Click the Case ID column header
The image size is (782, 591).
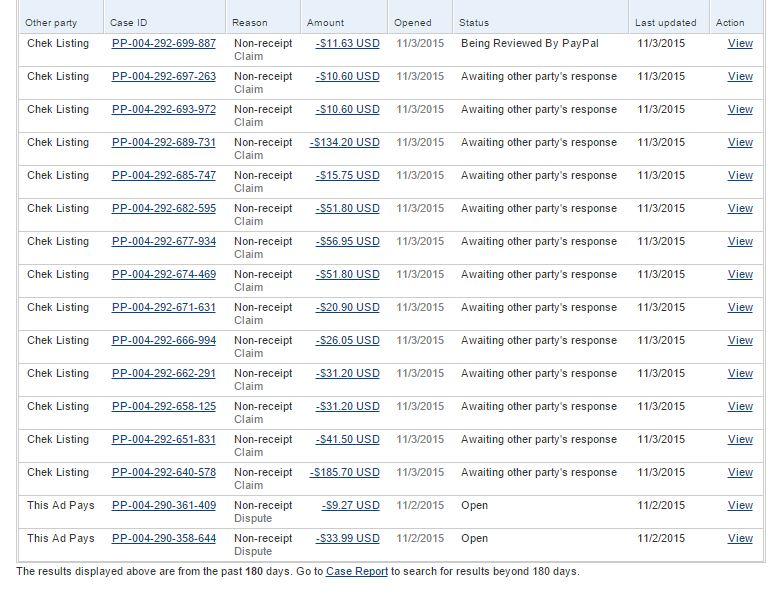coord(129,23)
